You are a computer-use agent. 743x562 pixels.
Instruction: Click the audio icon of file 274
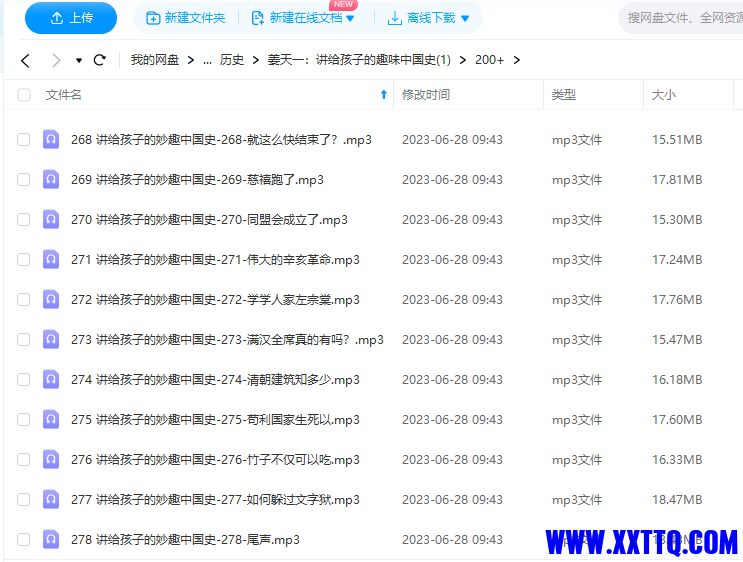51,379
